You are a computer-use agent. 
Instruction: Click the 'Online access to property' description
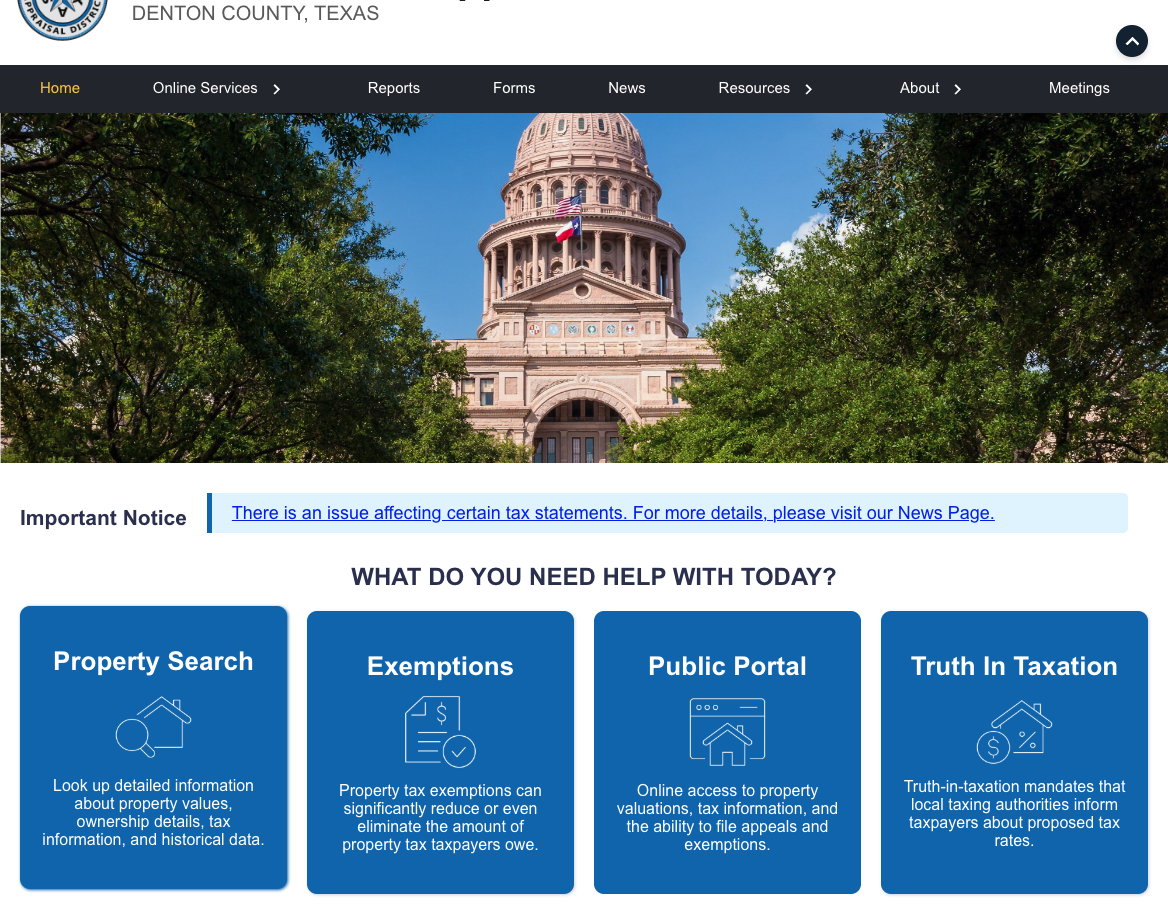(x=727, y=817)
